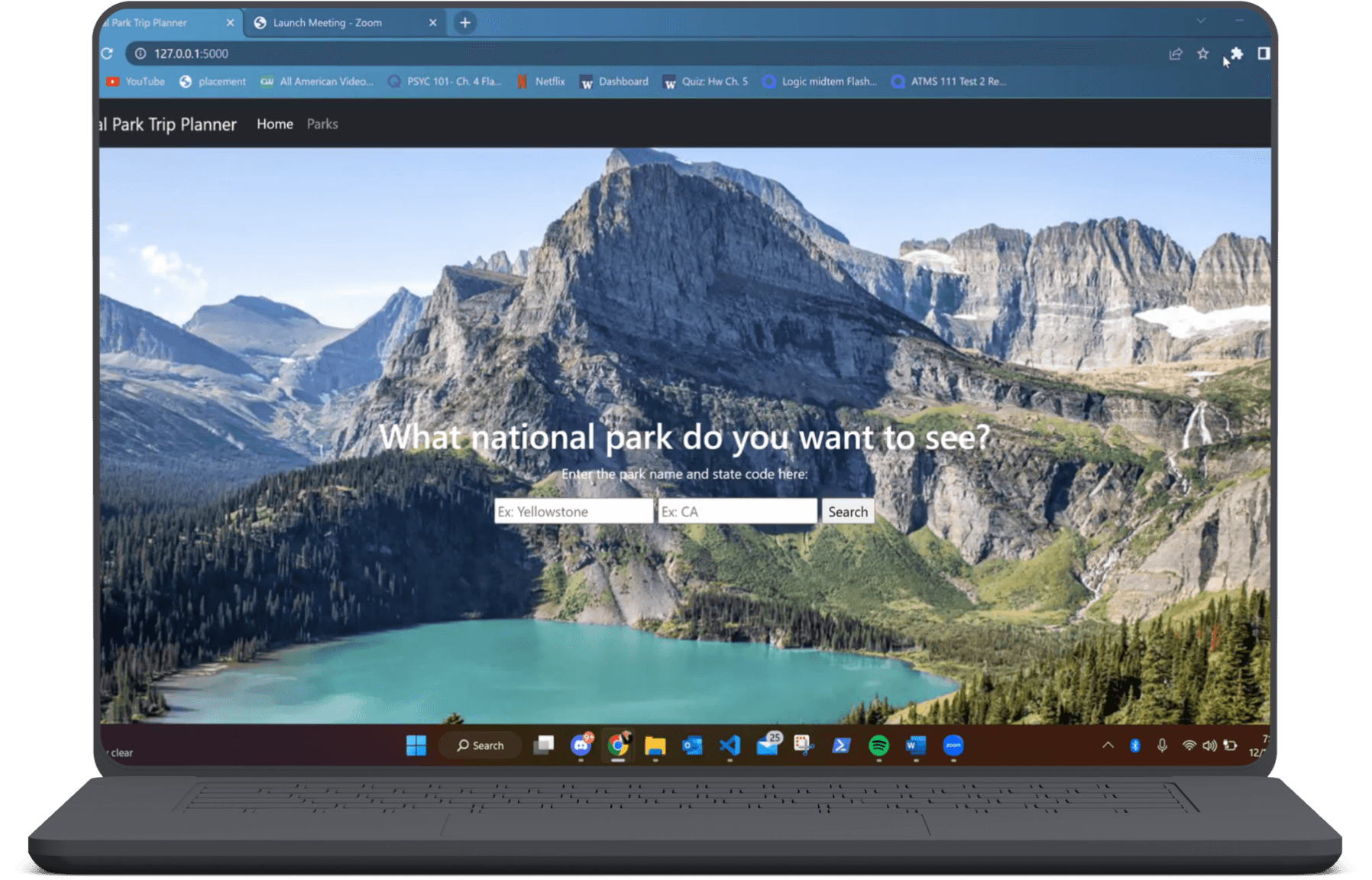Toggle the Chrome side panel icon
Image resolution: width=1372 pixels, height=880 pixels.
tap(1264, 53)
